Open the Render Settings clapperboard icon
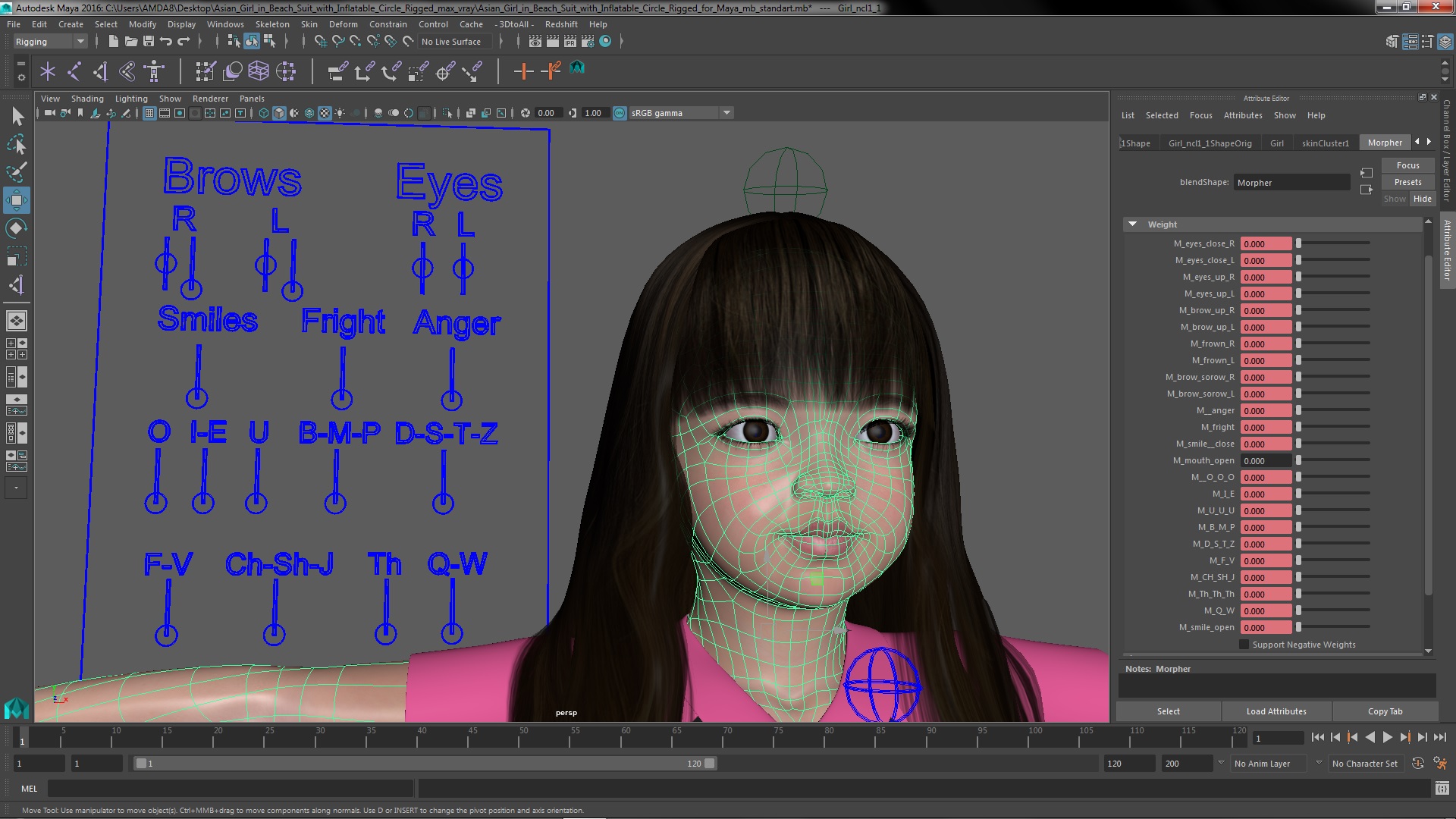1456x819 pixels. point(587,42)
